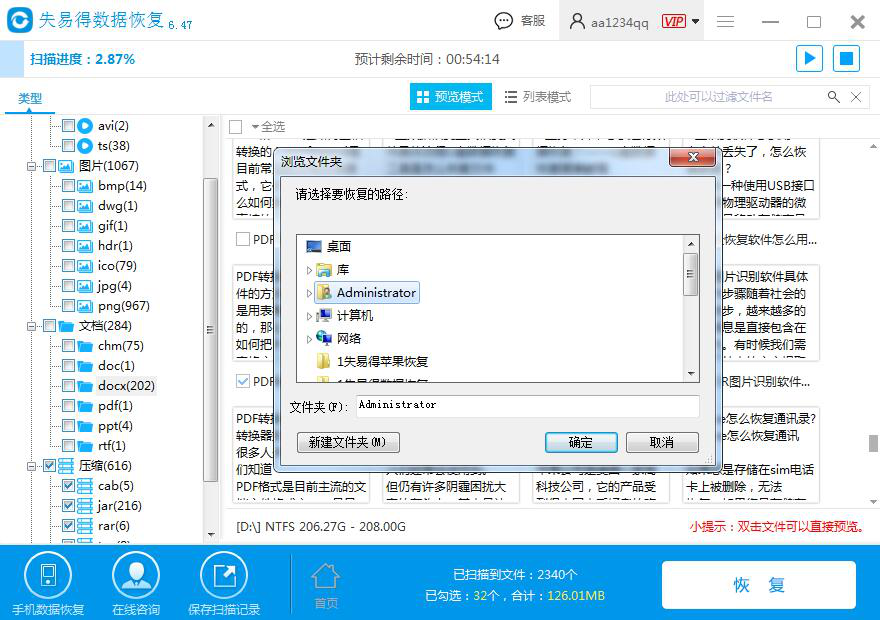Create a folder via 新建文件夹(M)

tap(348, 443)
